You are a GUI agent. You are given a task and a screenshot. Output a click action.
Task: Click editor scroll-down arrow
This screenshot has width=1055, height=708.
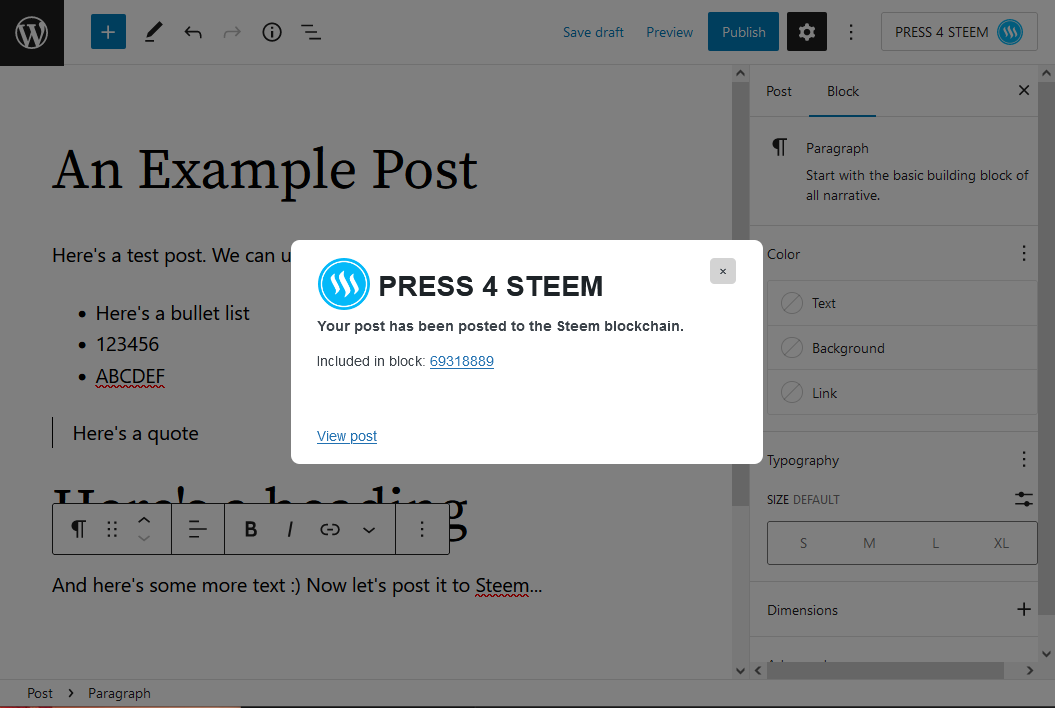[x=740, y=670]
